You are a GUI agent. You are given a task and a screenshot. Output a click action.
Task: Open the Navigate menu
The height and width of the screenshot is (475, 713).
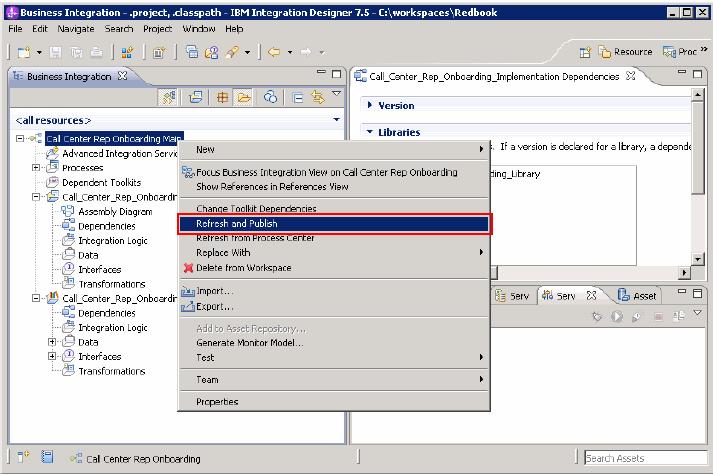[75, 29]
